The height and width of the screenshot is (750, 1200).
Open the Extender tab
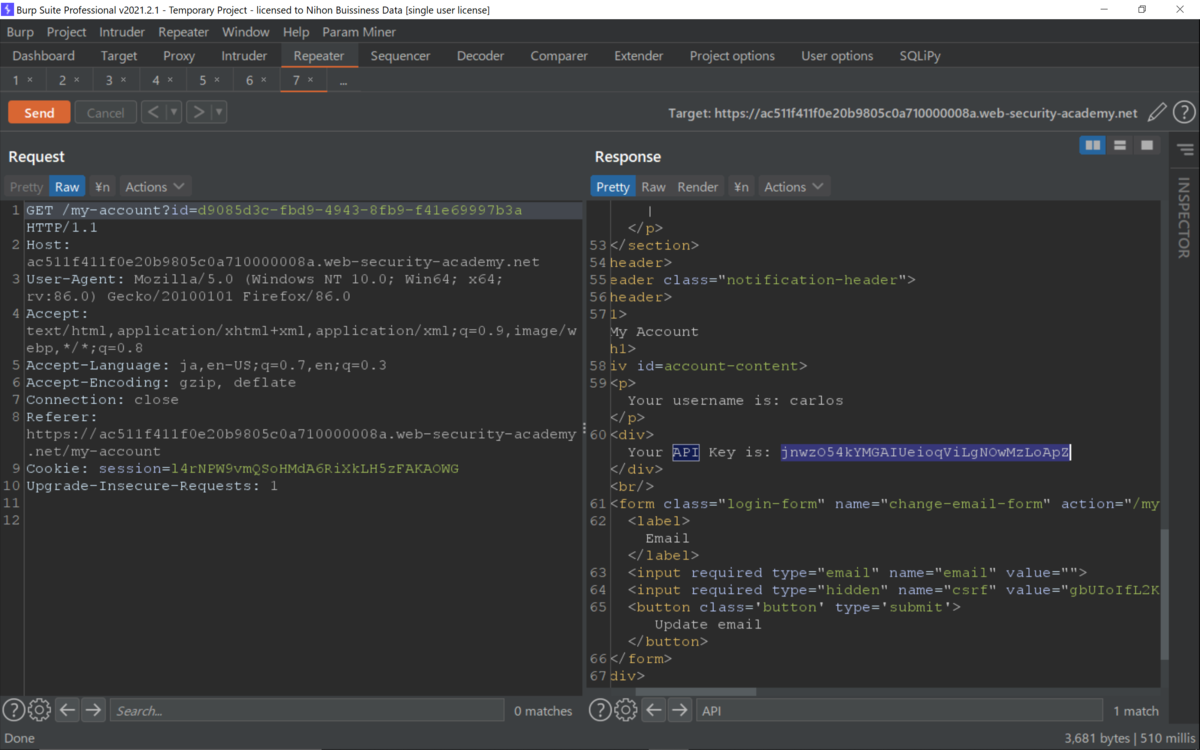639,56
